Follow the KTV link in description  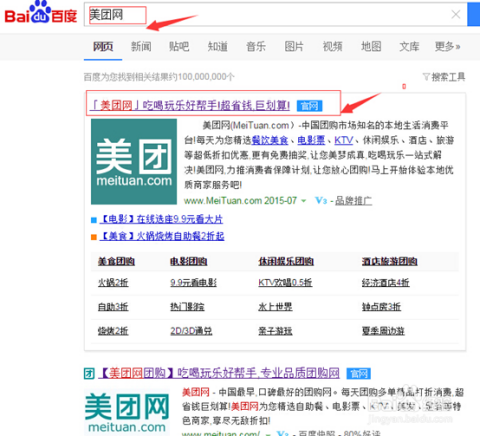343,140
